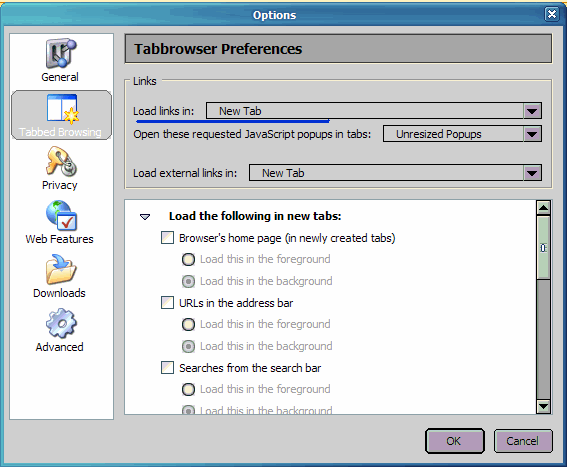Click the scrollbar up arrow
The width and height of the screenshot is (567, 467).
[543, 208]
